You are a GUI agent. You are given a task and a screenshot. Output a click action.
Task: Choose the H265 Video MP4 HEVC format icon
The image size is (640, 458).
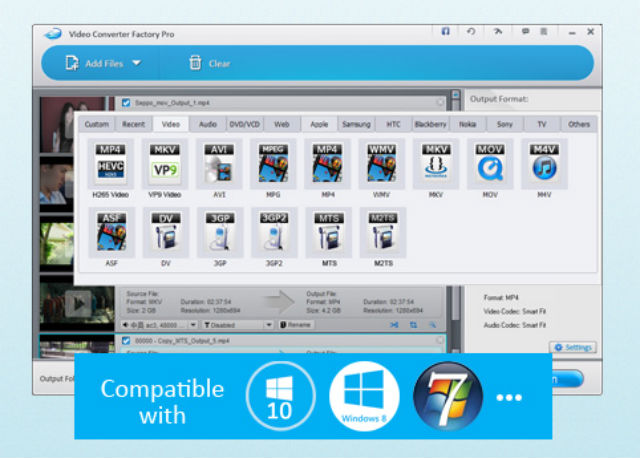pyautogui.click(x=110, y=164)
